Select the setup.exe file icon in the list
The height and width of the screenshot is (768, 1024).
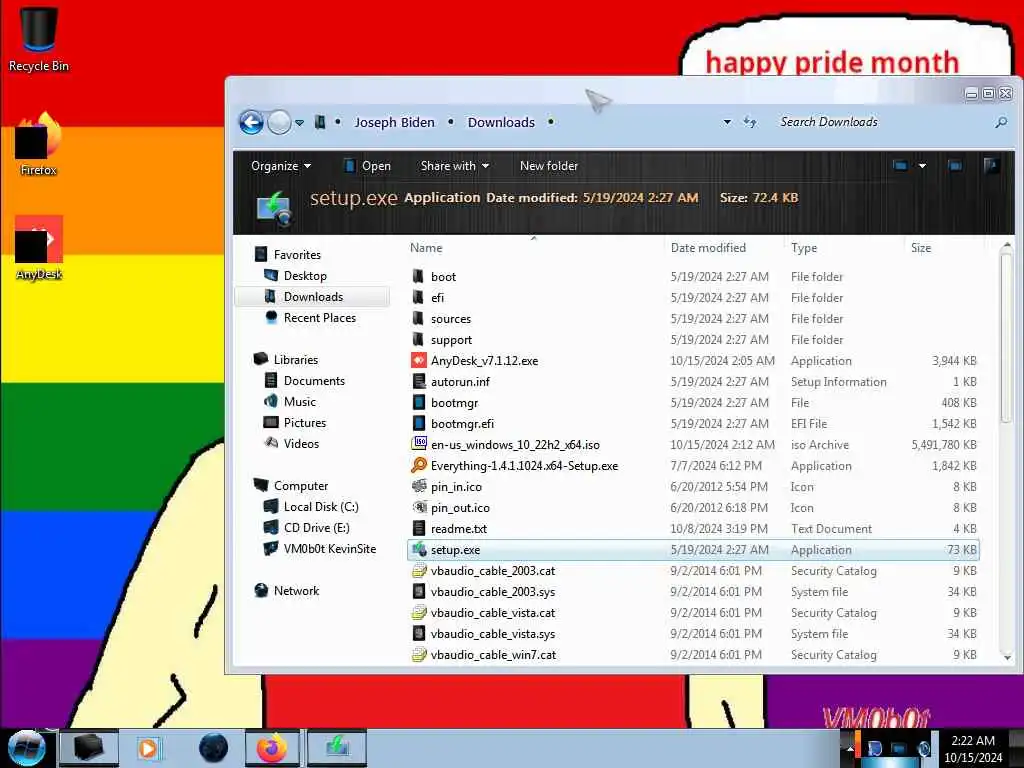(419, 549)
